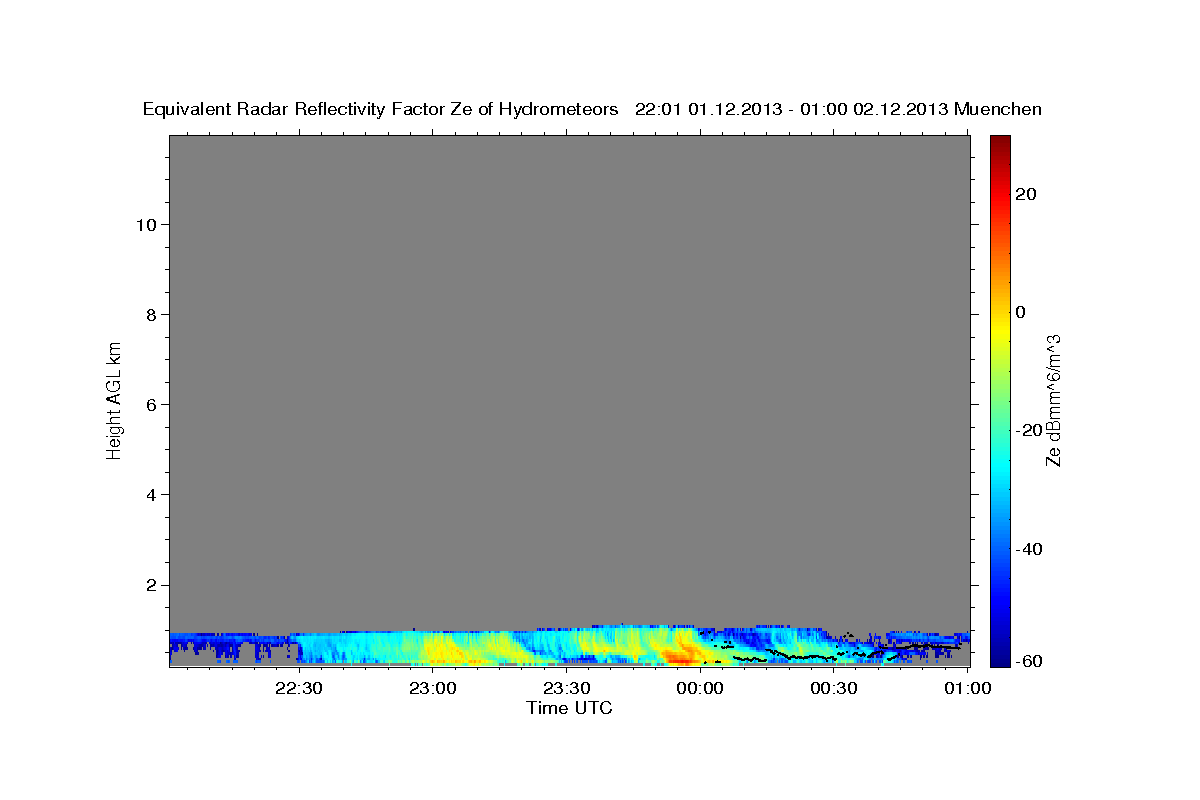Screen dimensions: 1200x800
Task: Click the colorbar value -40
Action: click(x=1030, y=549)
